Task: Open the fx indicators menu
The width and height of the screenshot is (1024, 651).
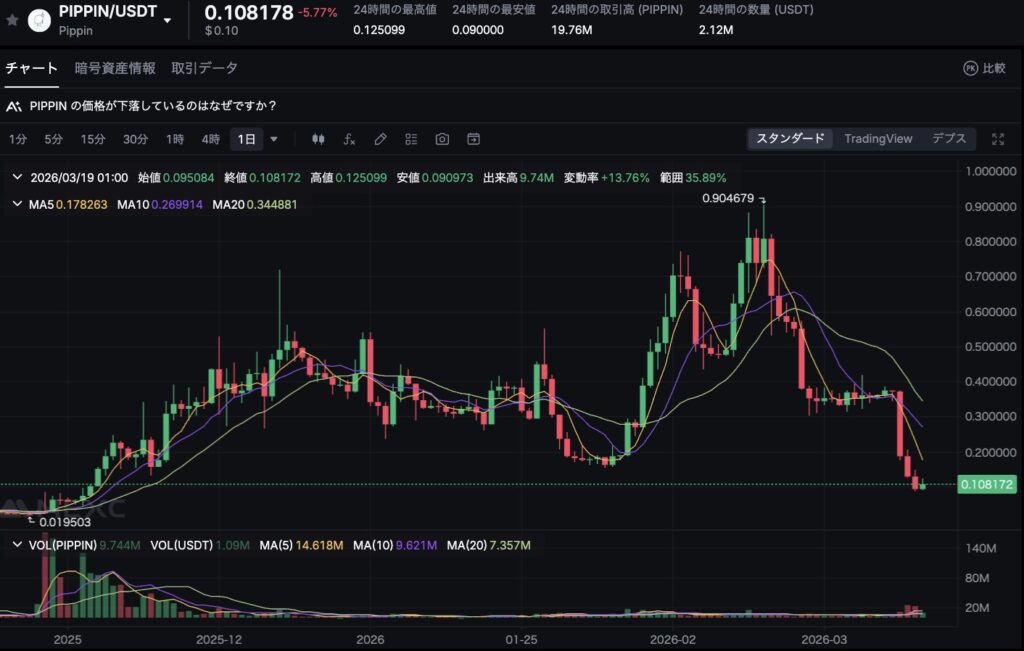Action: [x=349, y=139]
